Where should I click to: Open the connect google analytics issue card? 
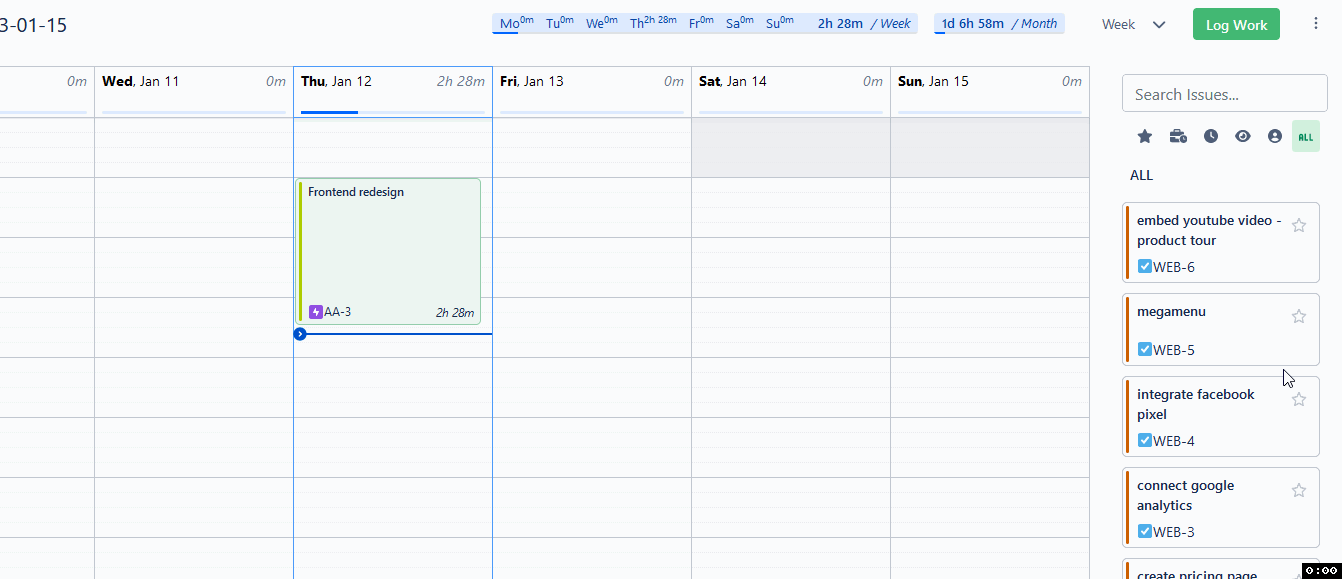pos(1221,508)
